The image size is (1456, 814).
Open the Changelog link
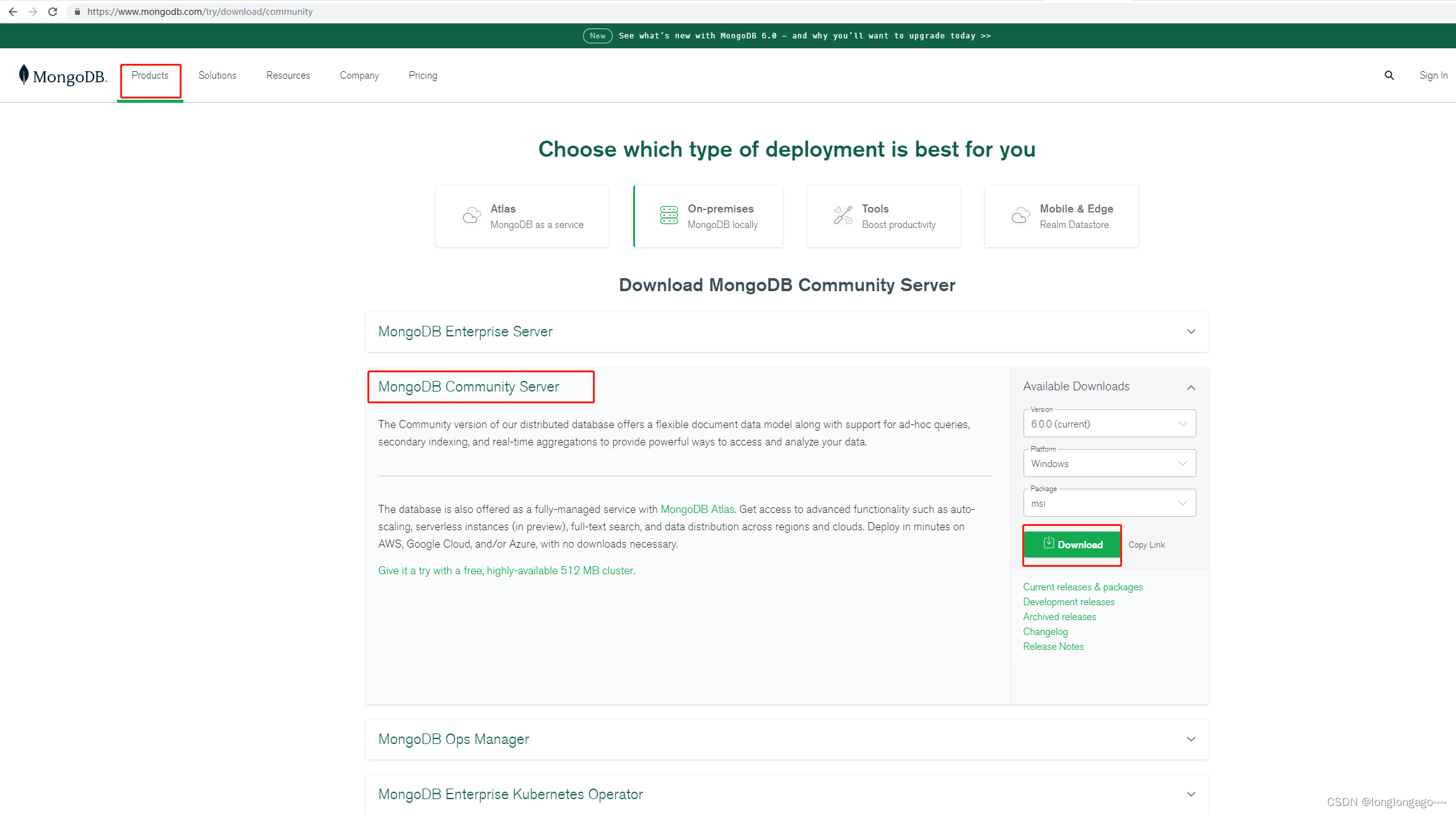[1045, 631]
